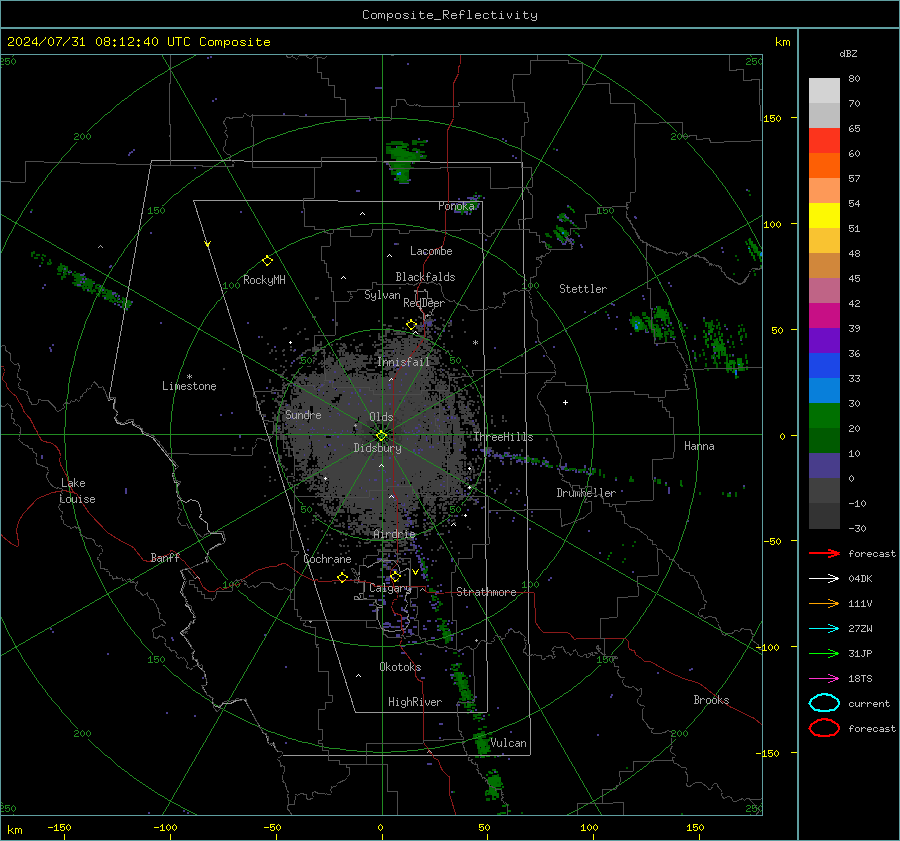
Task: Select the orange 60 dBZ color swatch
Action: coord(824,165)
